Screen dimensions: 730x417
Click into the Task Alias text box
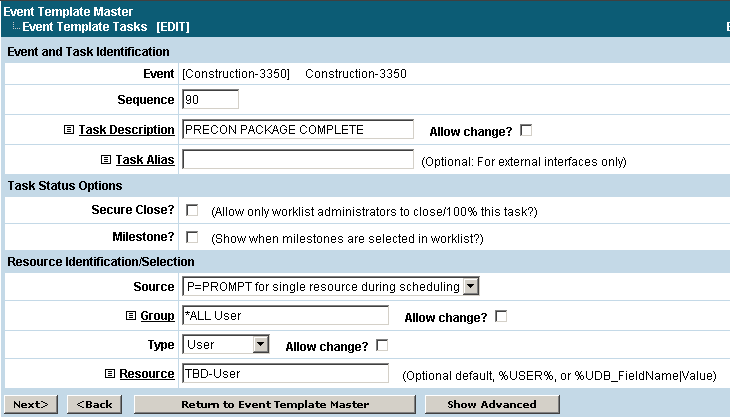click(x=298, y=160)
